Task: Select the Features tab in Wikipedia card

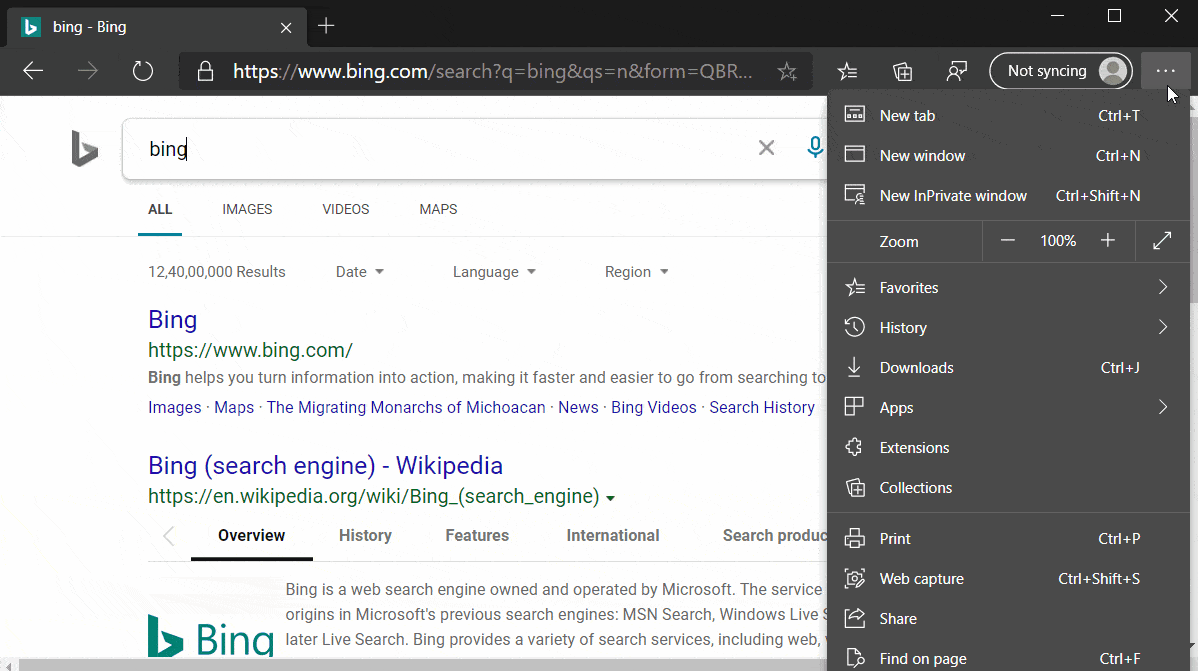Action: pos(478,536)
